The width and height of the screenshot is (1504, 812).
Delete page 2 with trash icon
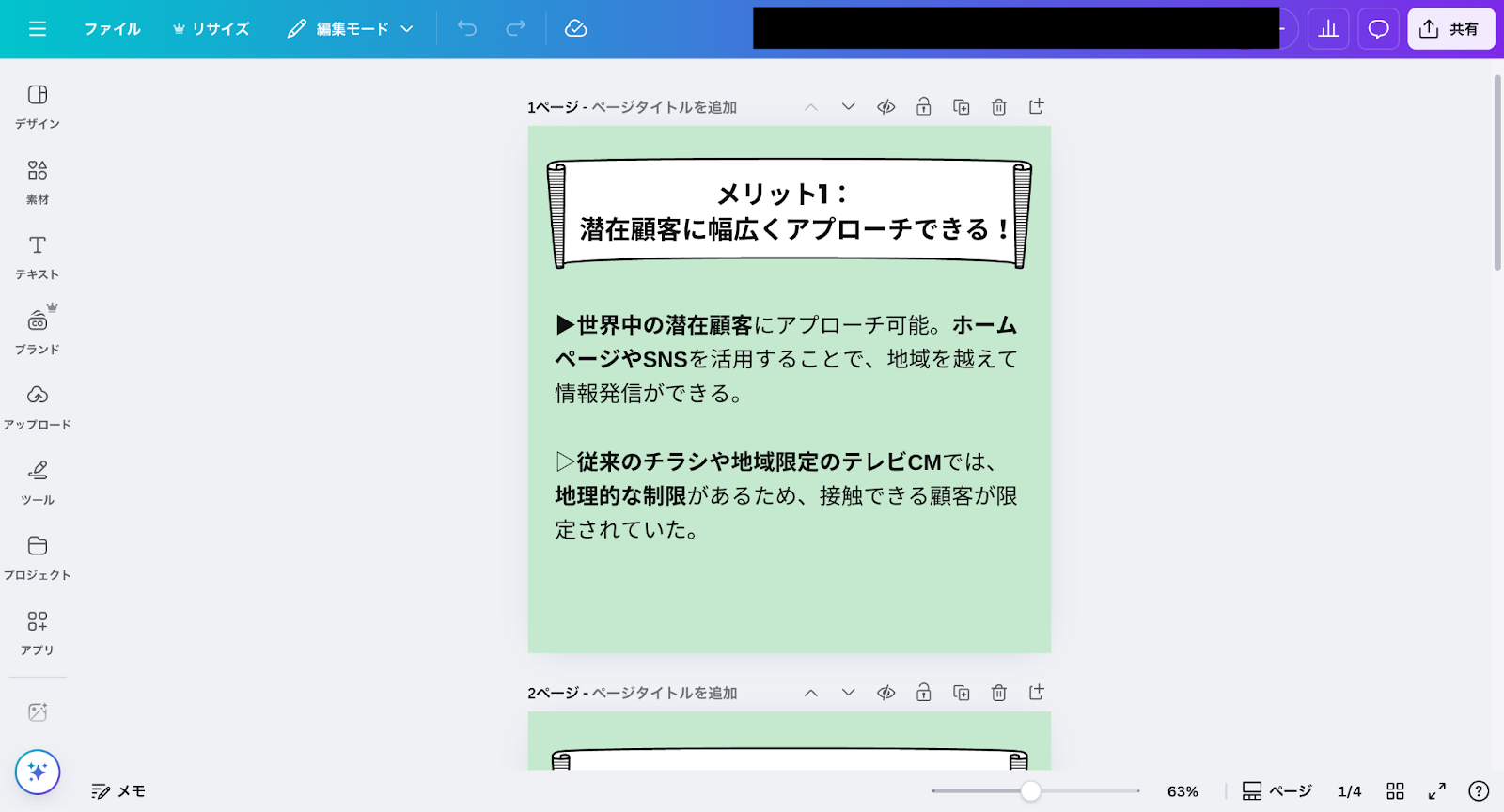point(999,693)
